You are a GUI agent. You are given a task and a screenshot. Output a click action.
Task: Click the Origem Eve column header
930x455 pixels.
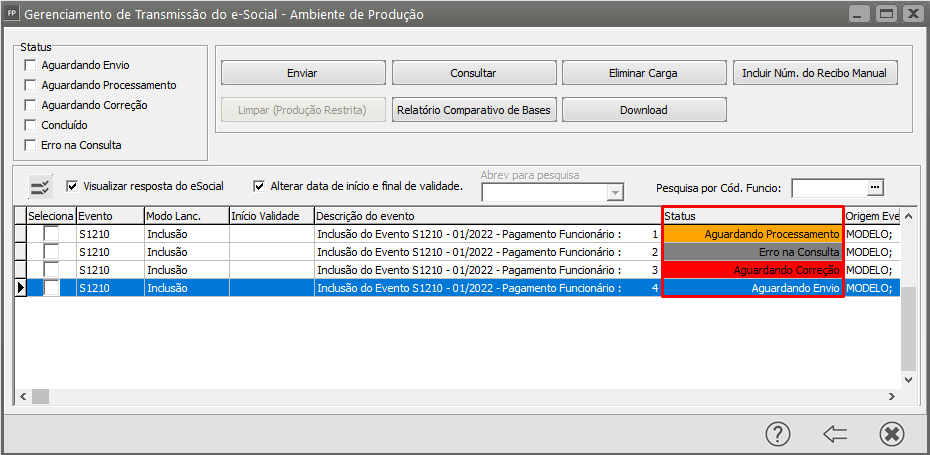872,216
